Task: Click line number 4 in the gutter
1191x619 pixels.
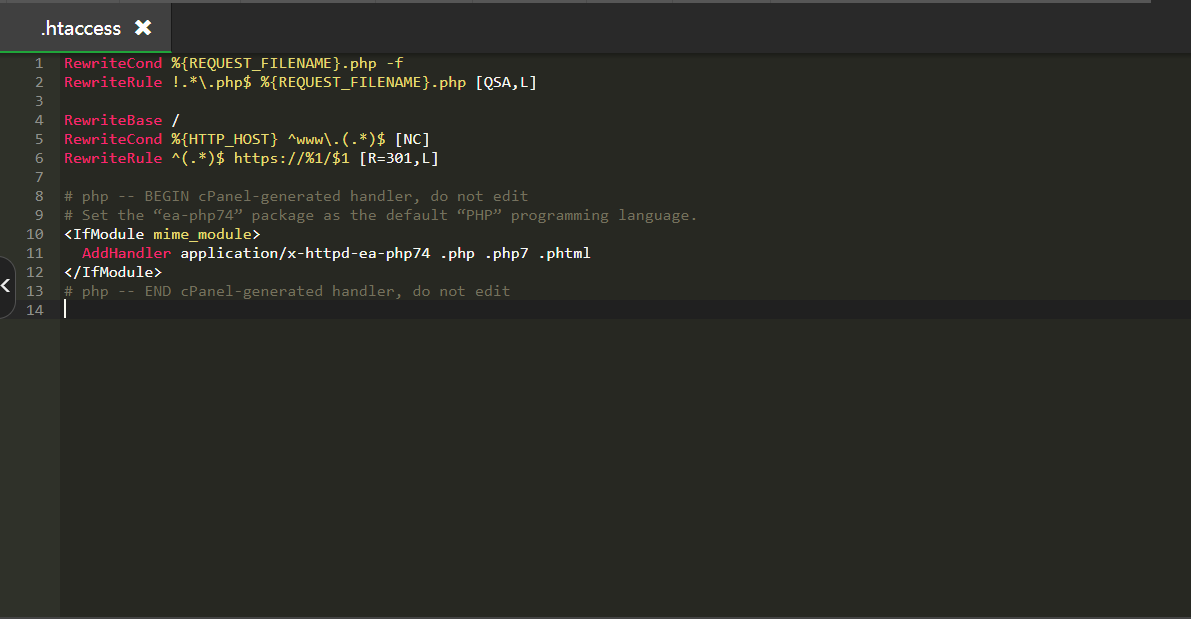Action: [39, 120]
